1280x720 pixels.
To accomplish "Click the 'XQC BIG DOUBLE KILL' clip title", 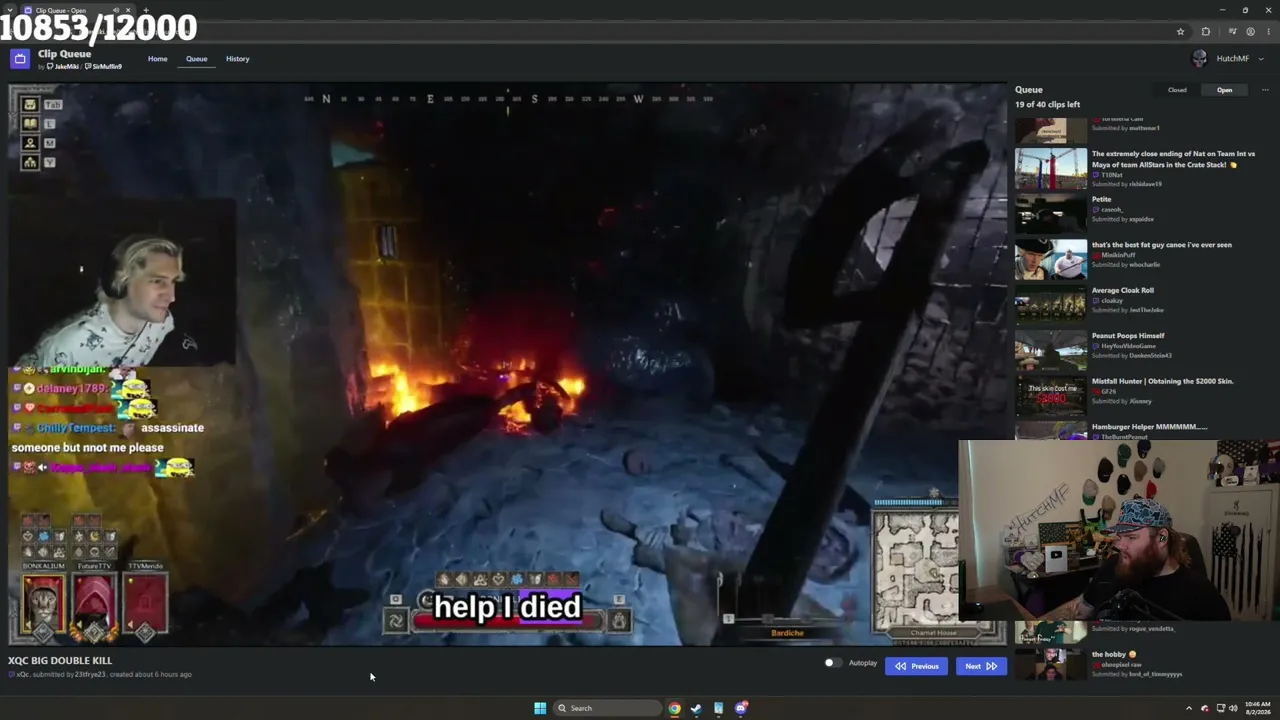I will tap(60, 661).
